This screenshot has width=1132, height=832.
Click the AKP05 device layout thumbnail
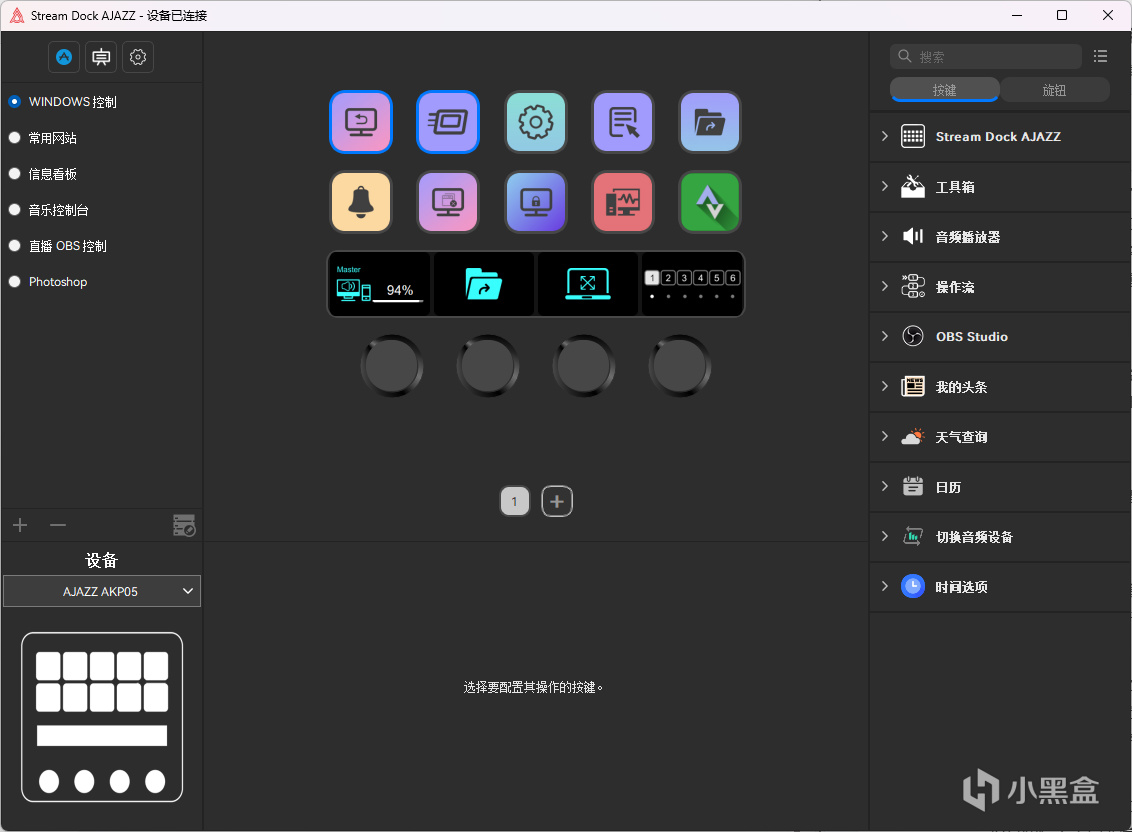(102, 717)
